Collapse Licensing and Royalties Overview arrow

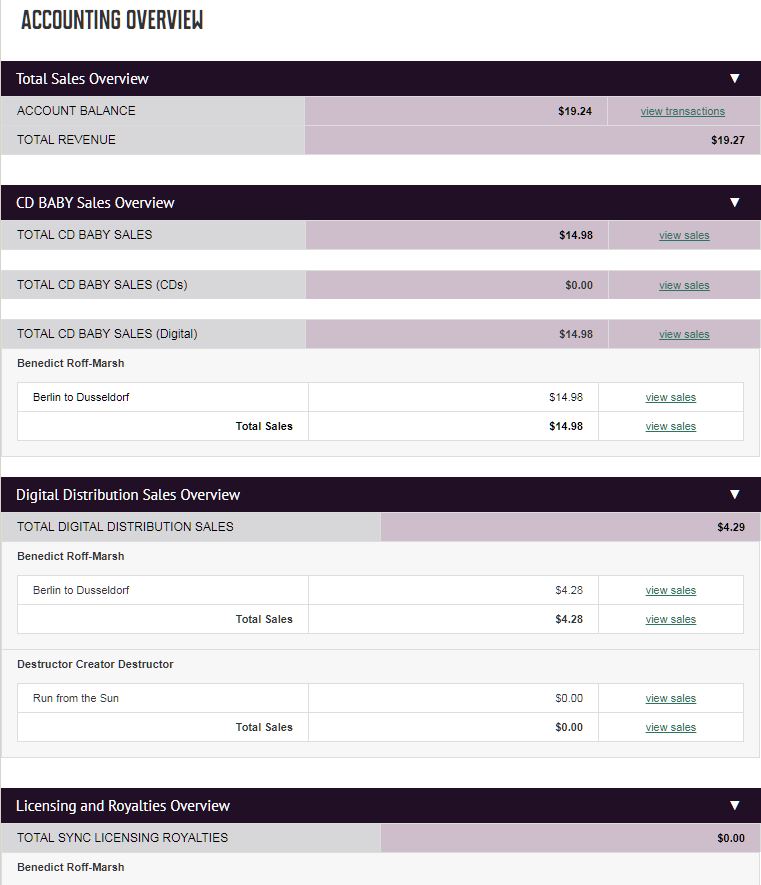tap(735, 806)
